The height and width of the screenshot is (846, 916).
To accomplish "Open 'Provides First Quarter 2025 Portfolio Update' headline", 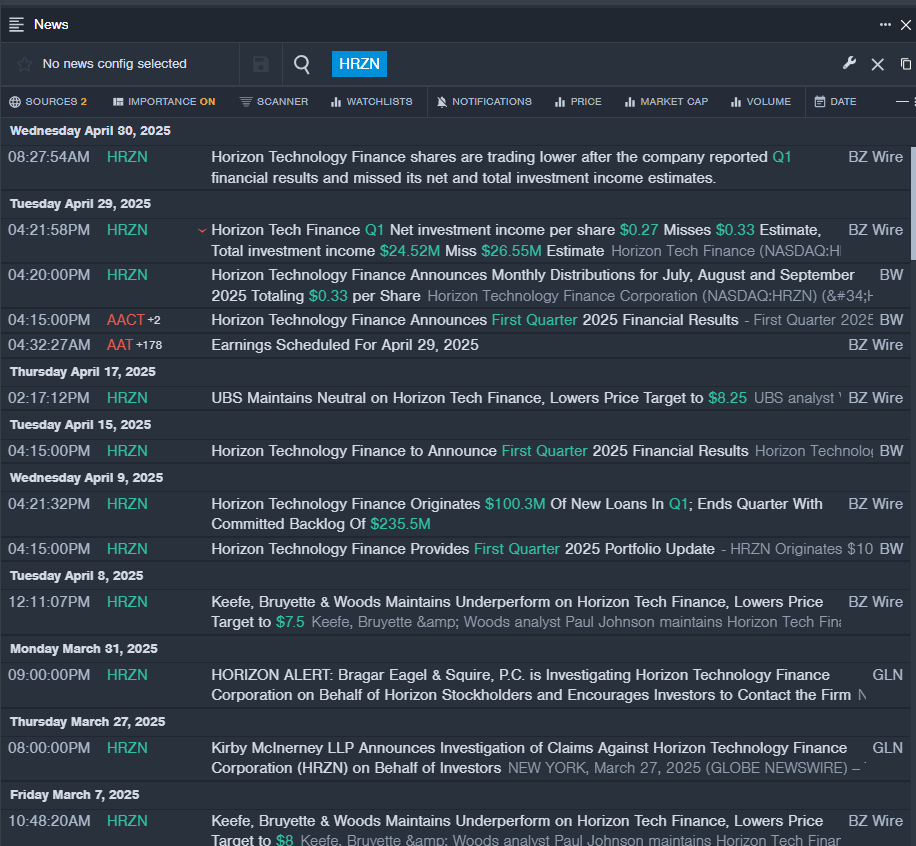I will click(463, 549).
